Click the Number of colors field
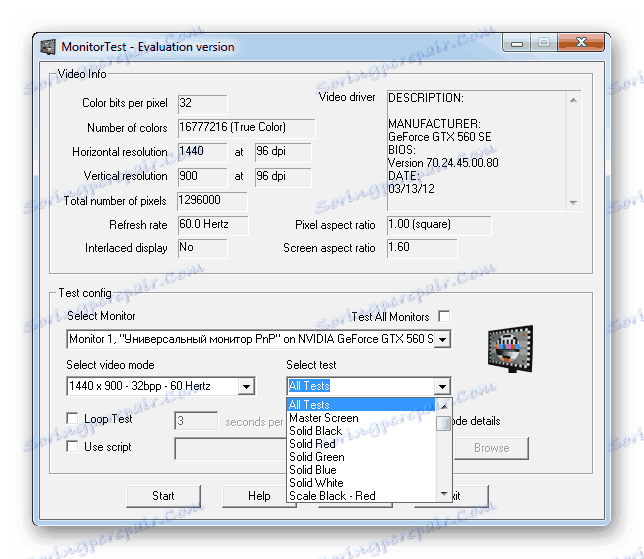 246,128
